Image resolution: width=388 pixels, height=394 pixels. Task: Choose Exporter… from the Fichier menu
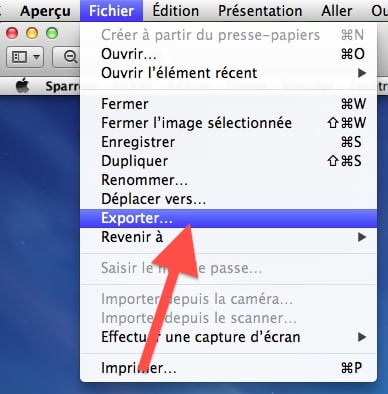(228, 219)
